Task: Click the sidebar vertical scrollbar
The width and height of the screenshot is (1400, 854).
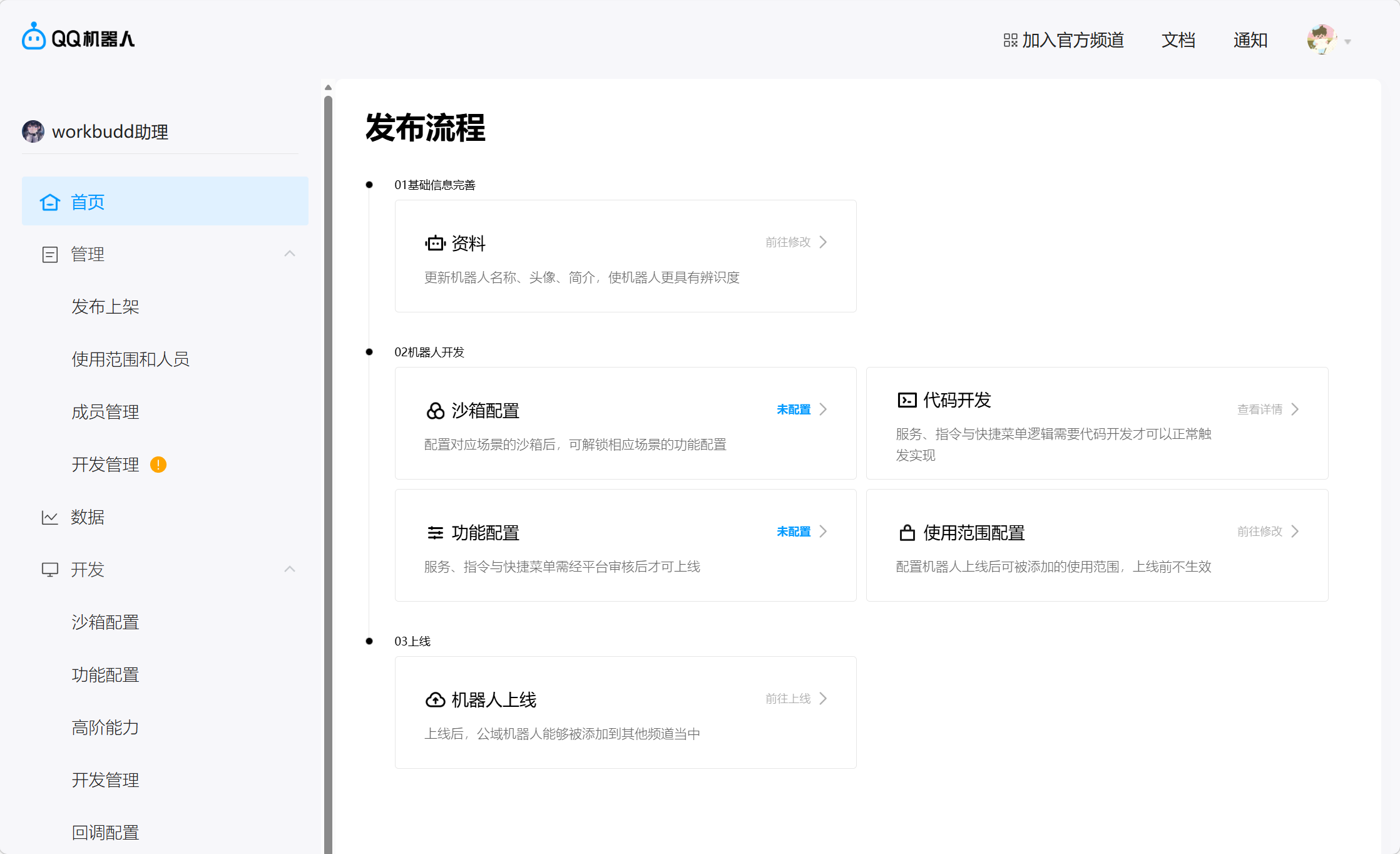Action: click(328, 438)
